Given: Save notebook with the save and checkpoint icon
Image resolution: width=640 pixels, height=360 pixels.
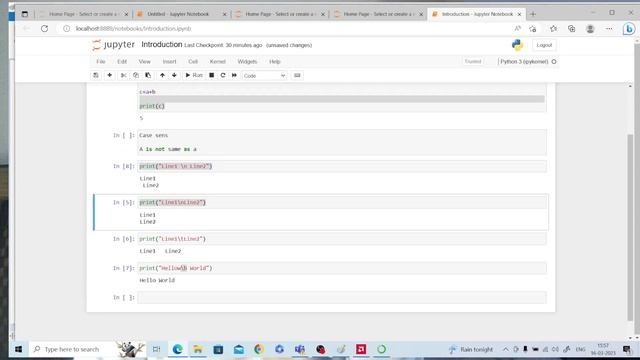Looking at the screenshot, I should (96, 76).
